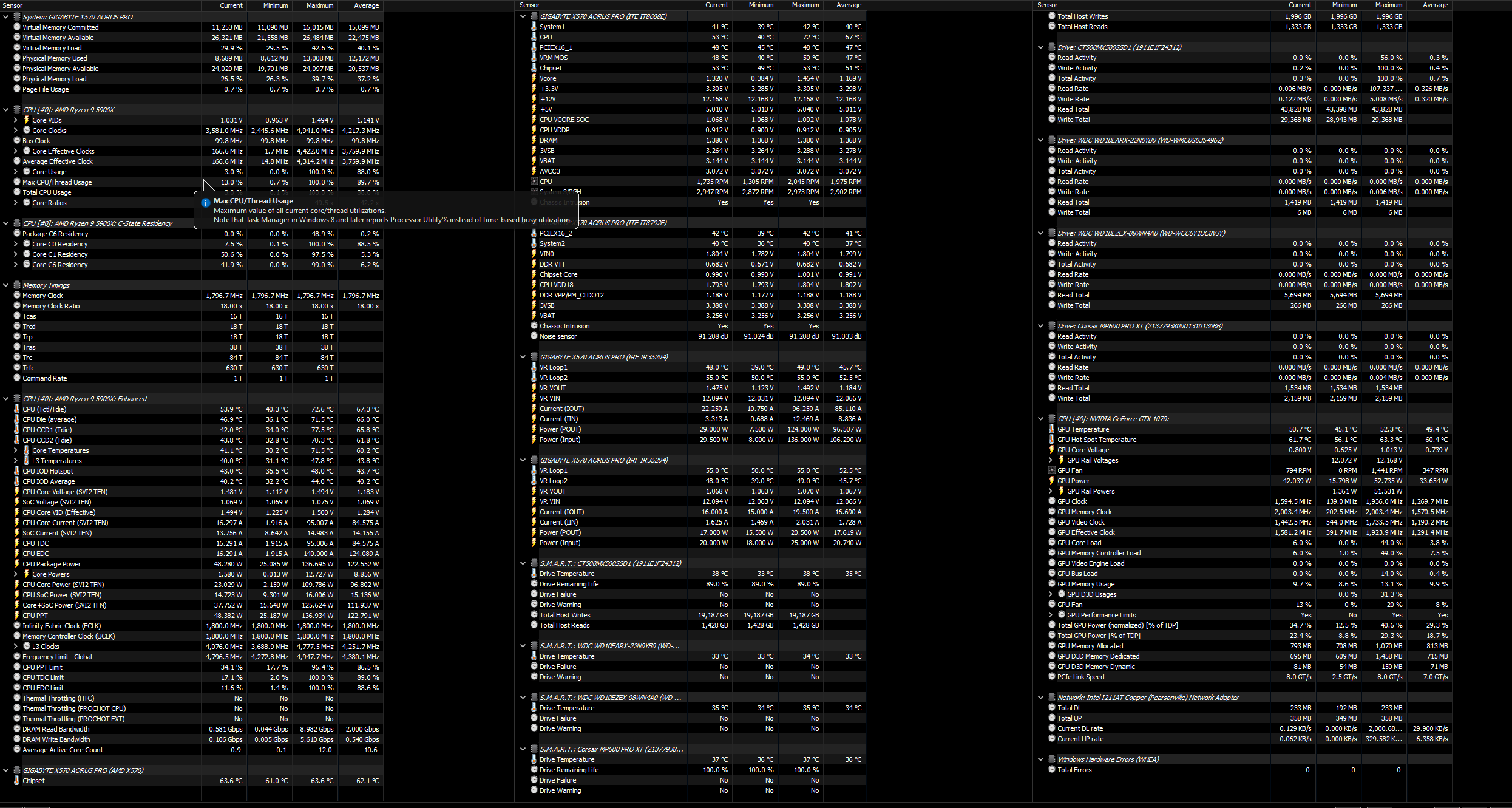1512x808 pixels.
Task: Click the drive icon beside S.M.A.R.T. CT500MX500SSD1 header
Action: (x=534, y=563)
